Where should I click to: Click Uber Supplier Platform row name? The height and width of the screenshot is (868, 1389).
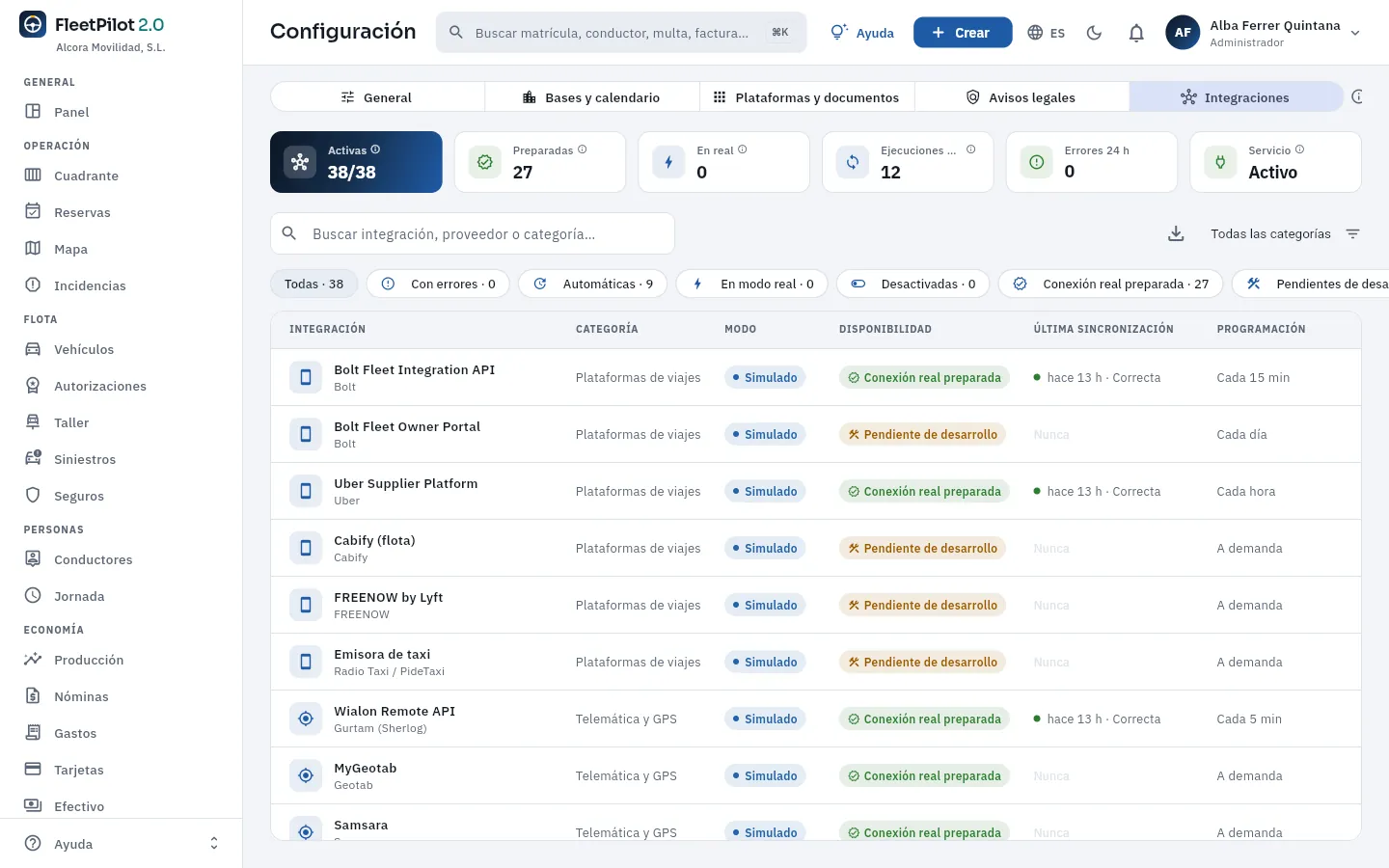405,483
